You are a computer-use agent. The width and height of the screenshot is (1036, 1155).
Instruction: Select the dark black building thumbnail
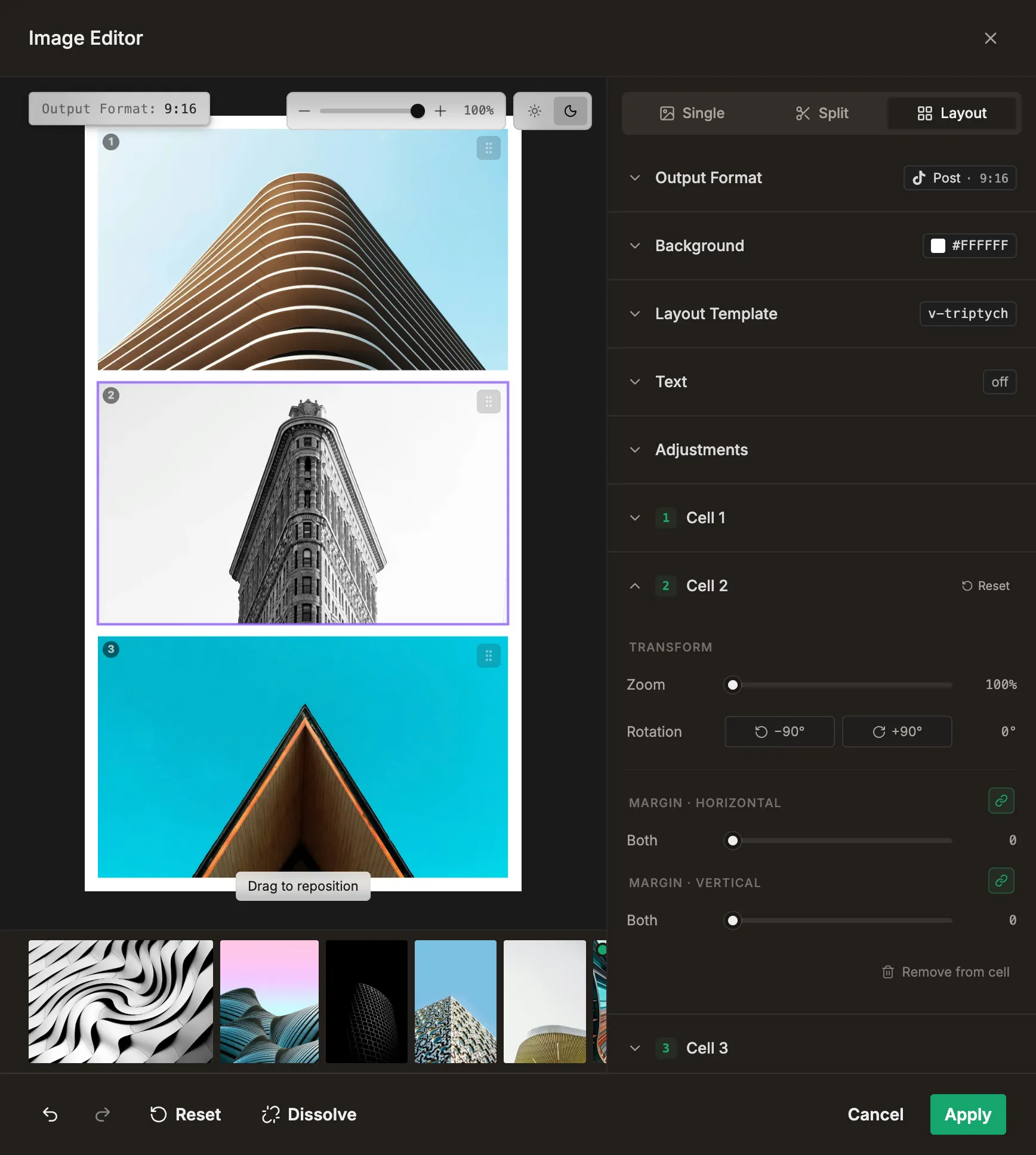[x=366, y=1002]
